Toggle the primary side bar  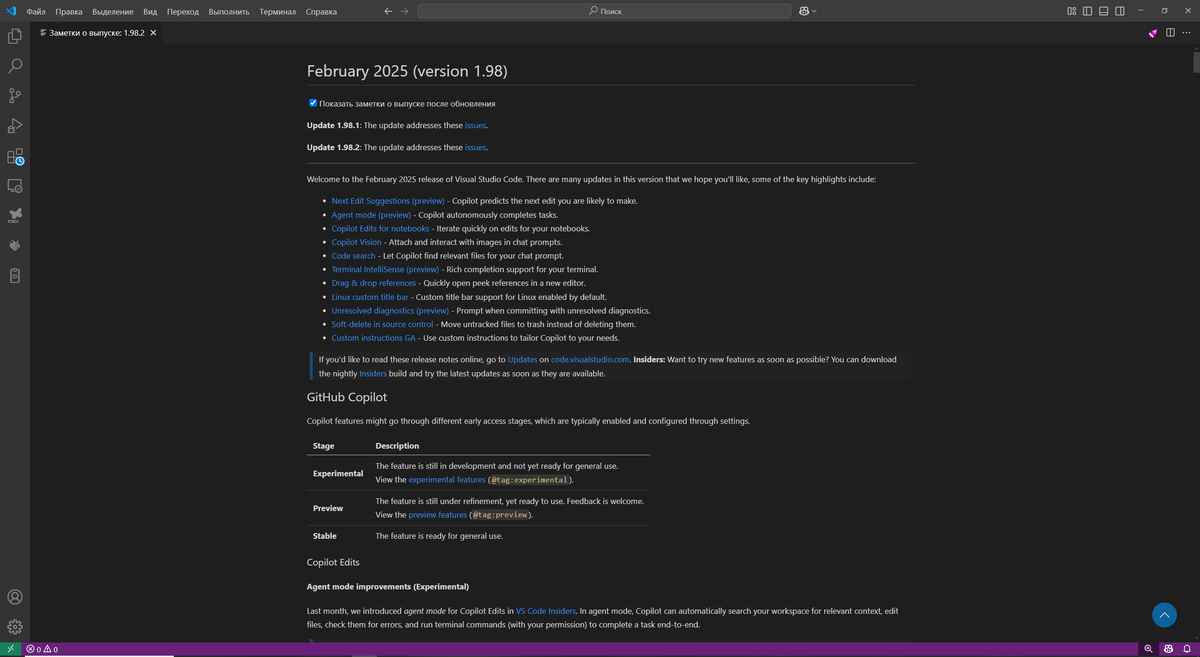click(1088, 11)
